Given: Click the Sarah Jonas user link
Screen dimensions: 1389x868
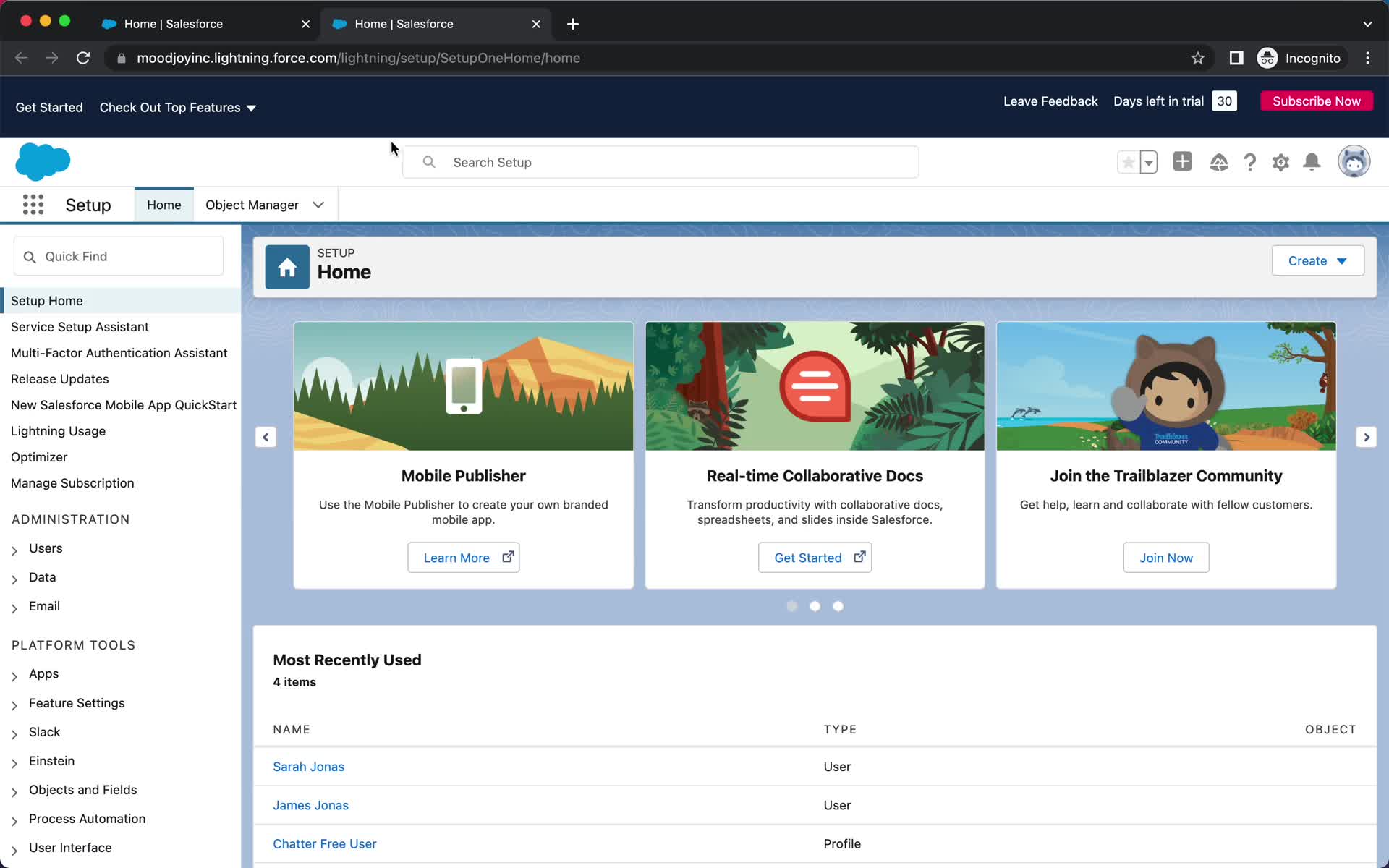Looking at the screenshot, I should click(x=308, y=766).
